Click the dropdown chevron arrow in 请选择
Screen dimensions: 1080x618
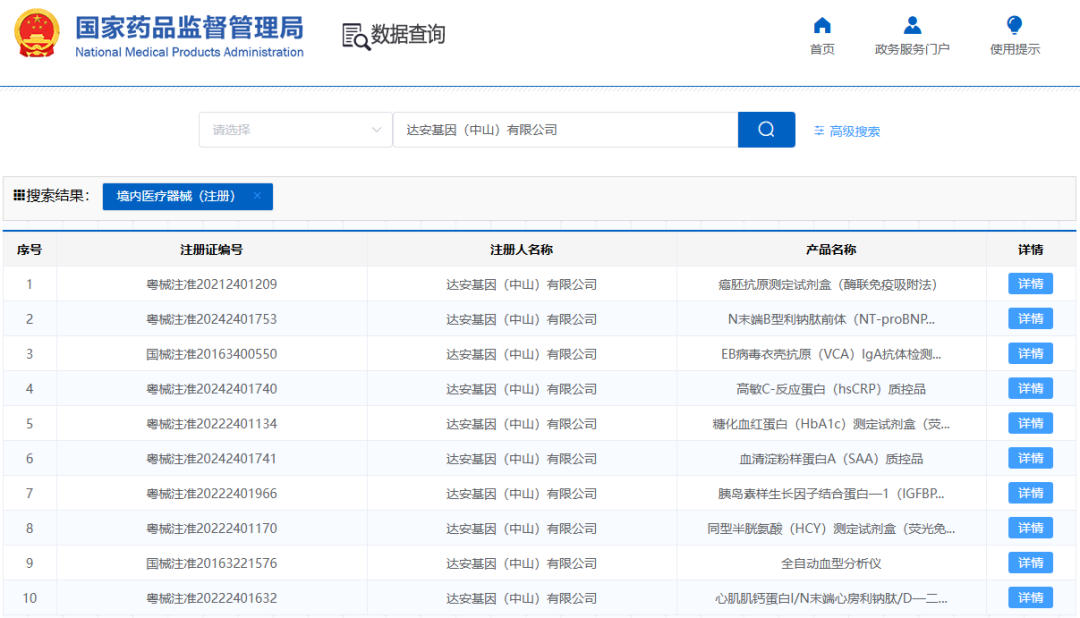[376, 130]
